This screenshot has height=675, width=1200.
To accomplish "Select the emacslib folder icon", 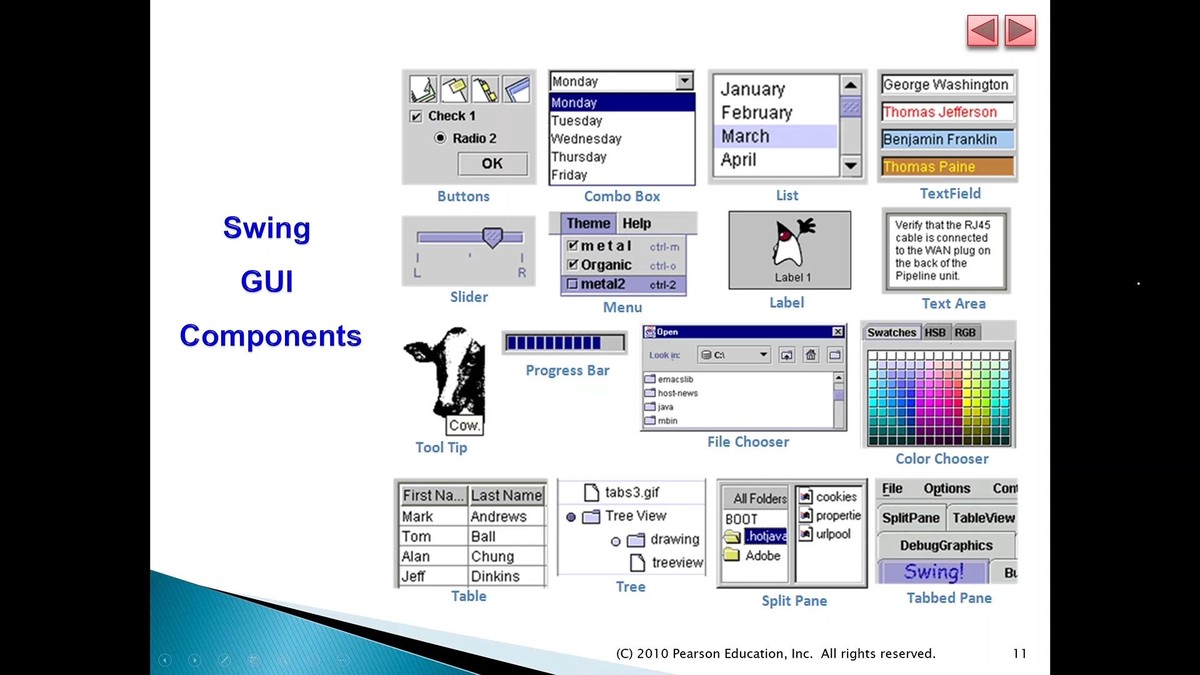I will [650, 379].
